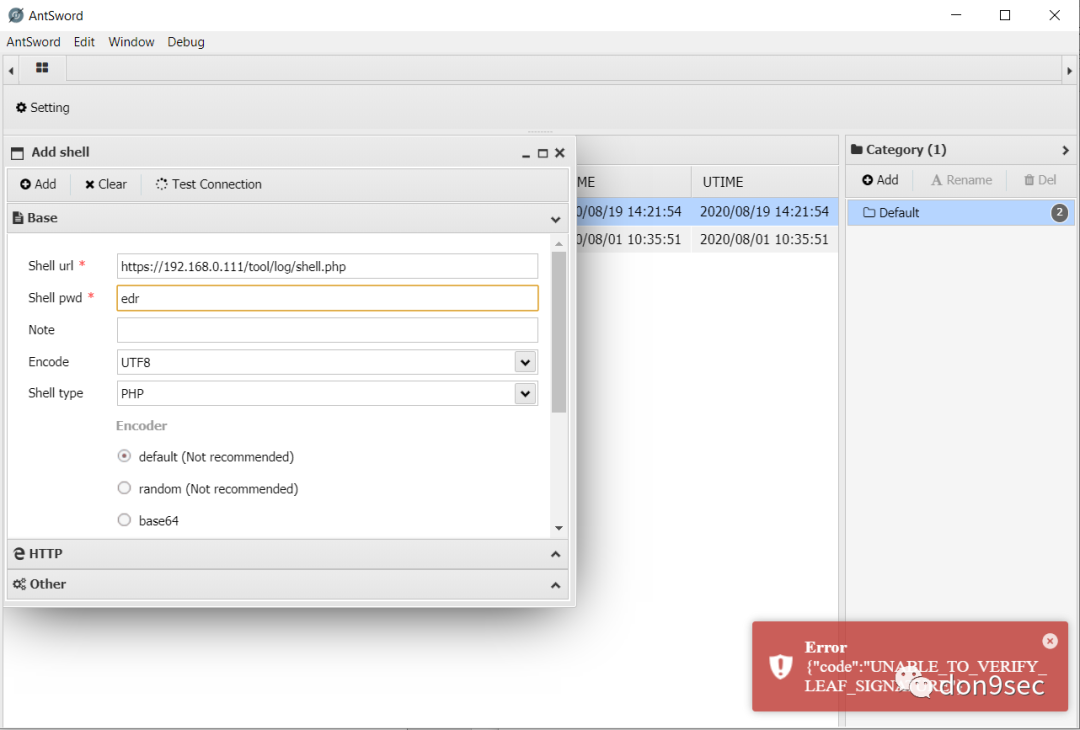The image size is (1080, 730).
Task: Click the AntSword logo in title bar
Action: (x=16, y=15)
